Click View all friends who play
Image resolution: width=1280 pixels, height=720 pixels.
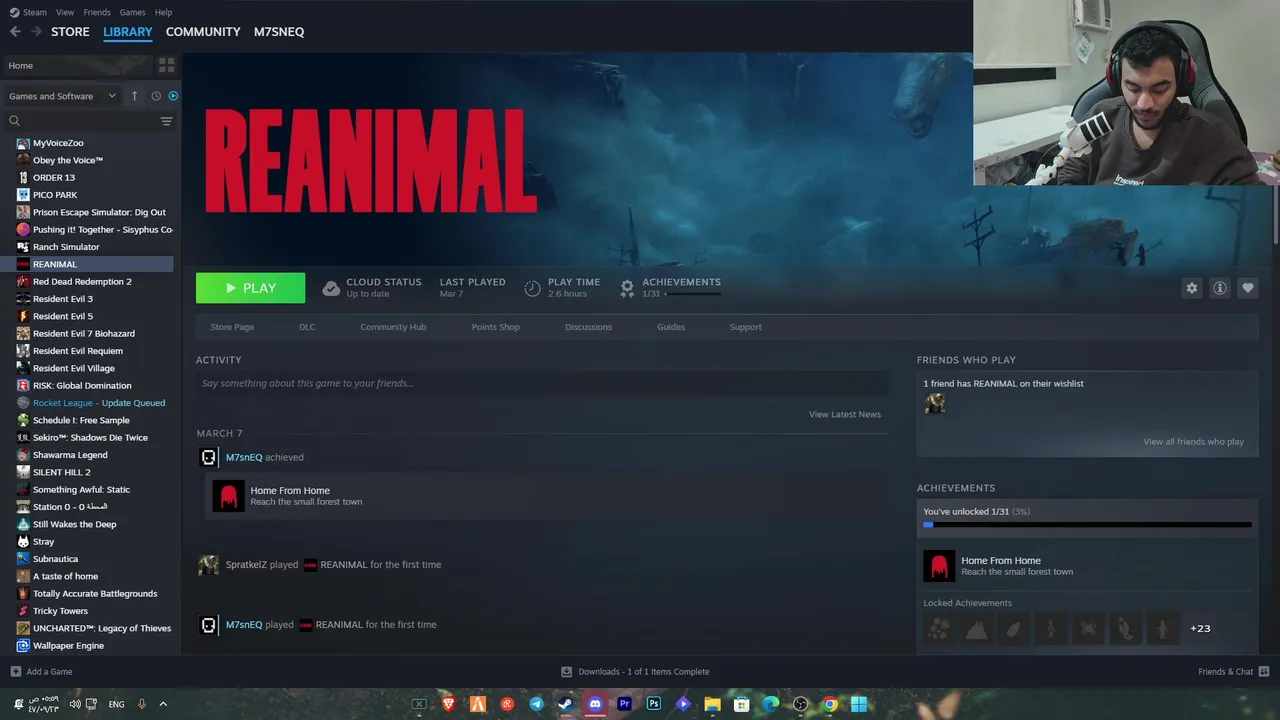[x=1193, y=442]
